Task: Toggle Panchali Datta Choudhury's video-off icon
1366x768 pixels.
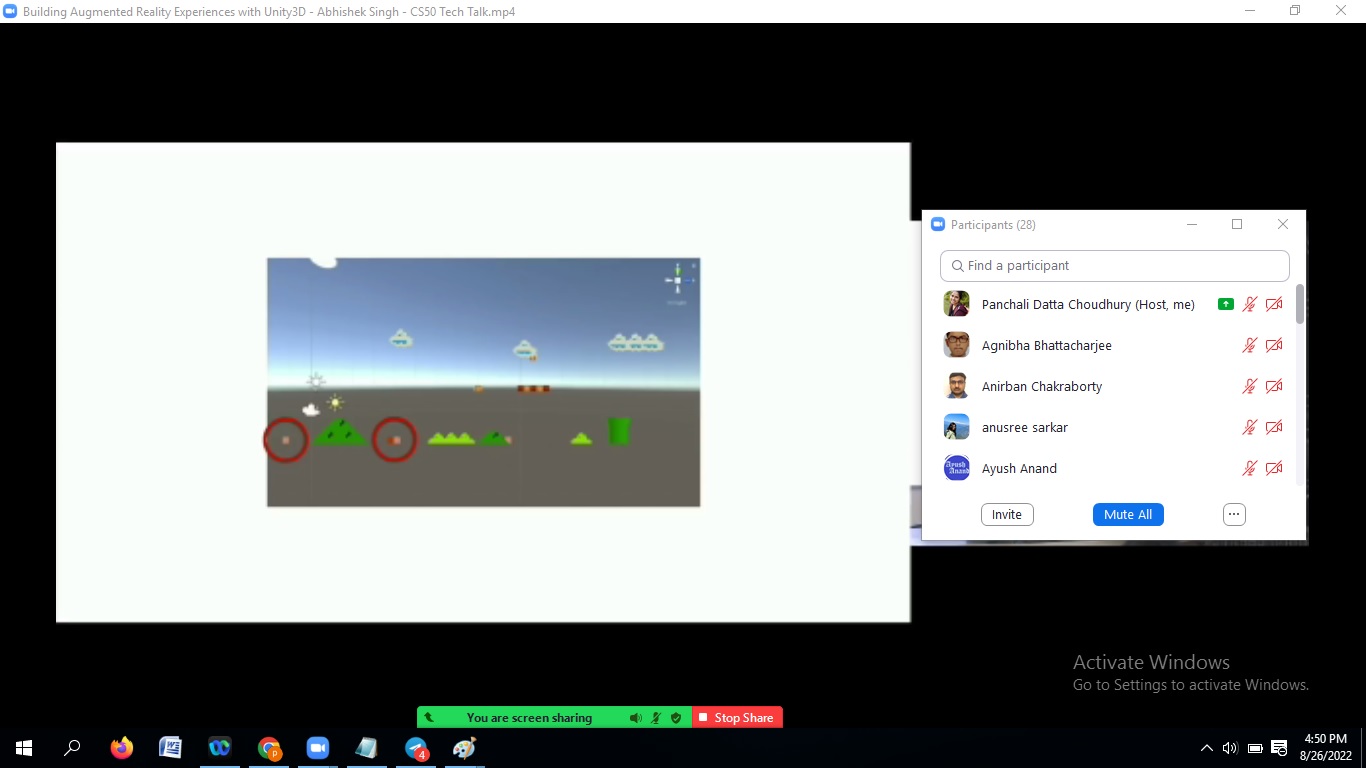Action: [1274, 304]
